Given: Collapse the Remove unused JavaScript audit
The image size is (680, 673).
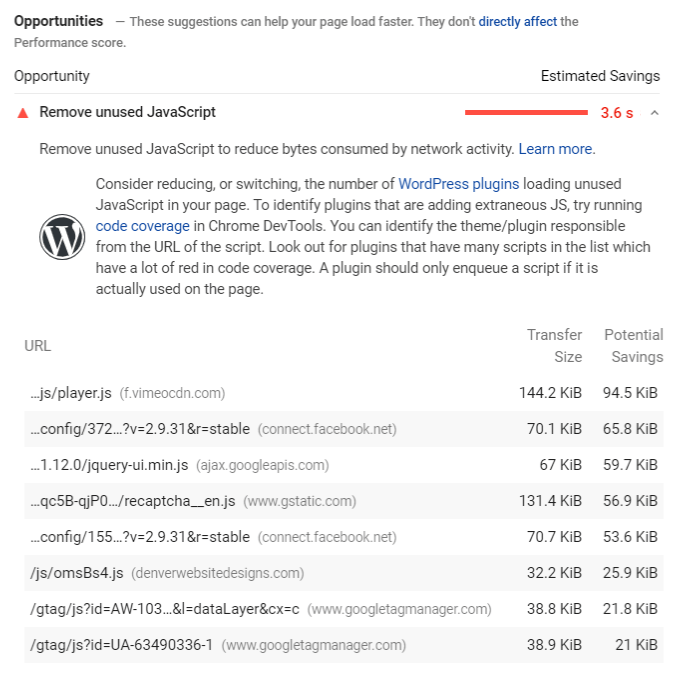Looking at the screenshot, I should (x=654, y=113).
